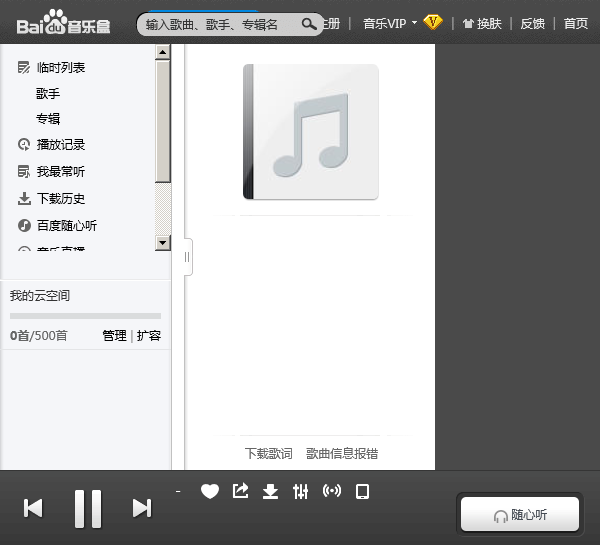600x545 pixels.
Task: Collapse the sidebar with the splitter handle
Action: [187, 257]
